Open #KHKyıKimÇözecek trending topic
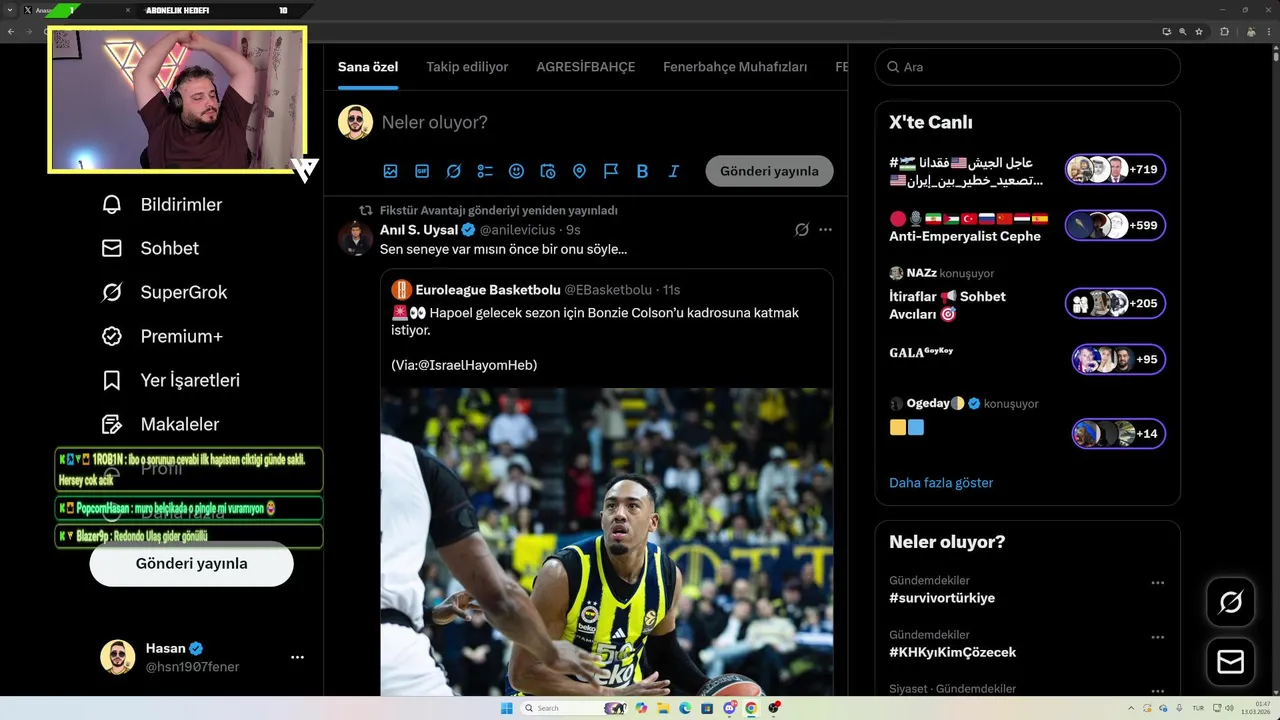This screenshot has height=720, width=1280. pos(952,652)
